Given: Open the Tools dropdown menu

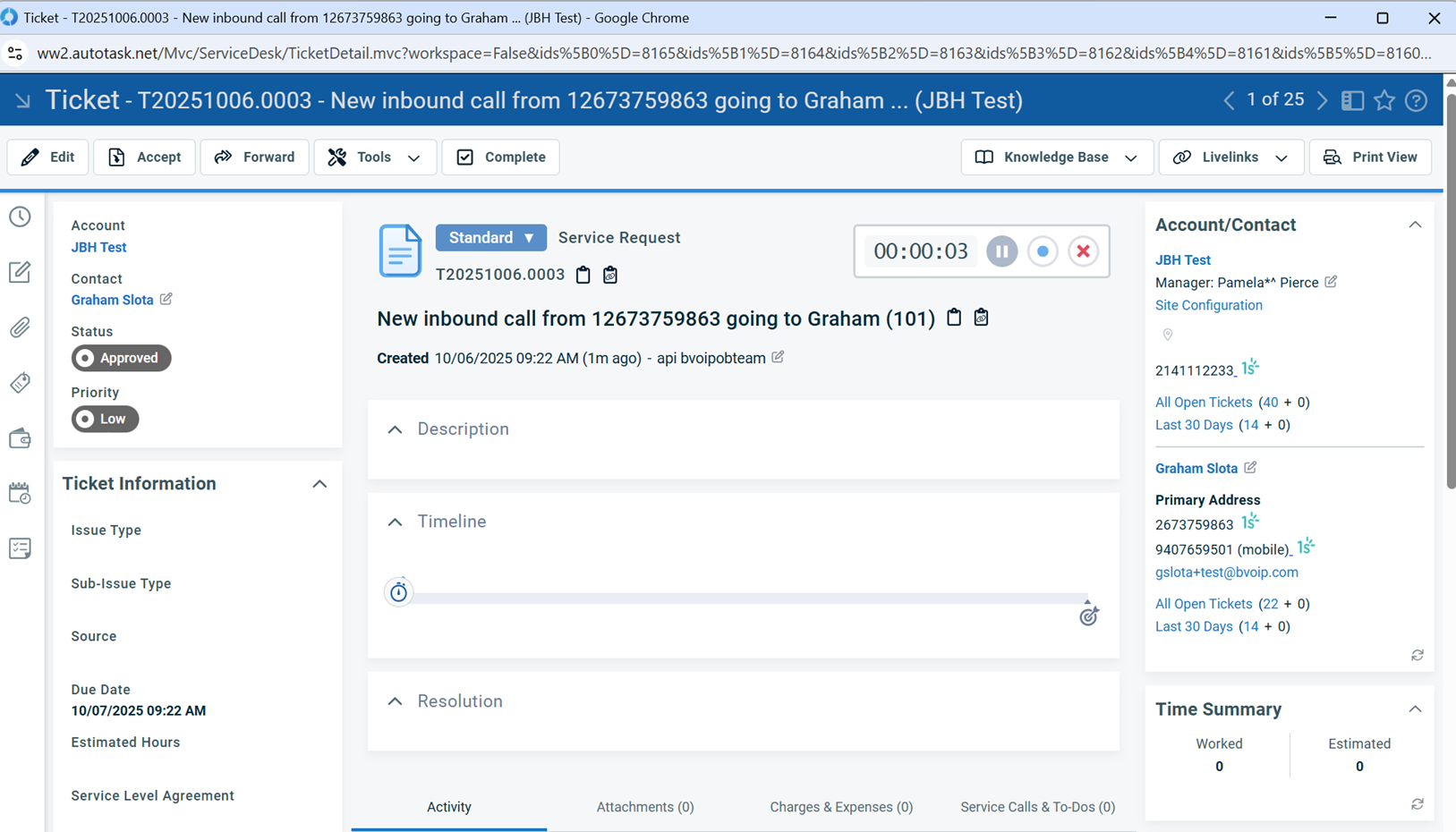Looking at the screenshot, I should coord(374,157).
